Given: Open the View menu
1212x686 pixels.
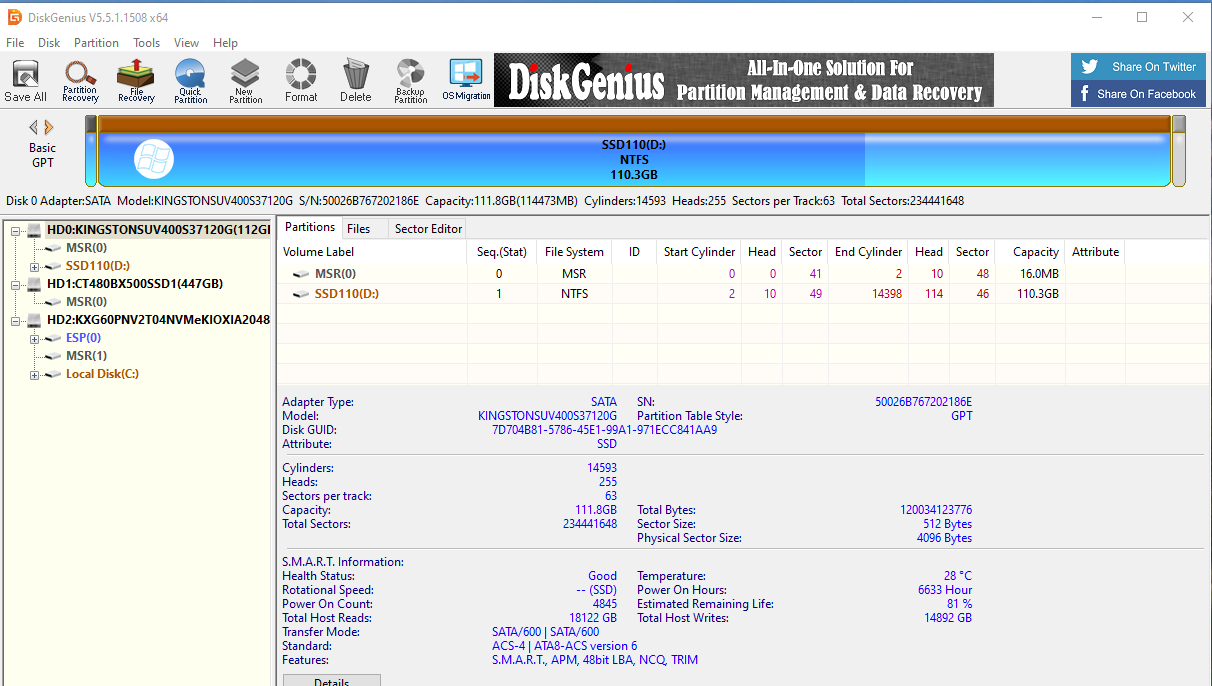Looking at the screenshot, I should [x=186, y=43].
